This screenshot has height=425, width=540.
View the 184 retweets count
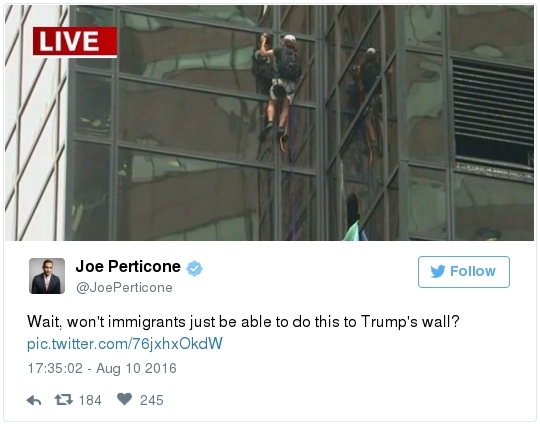[x=90, y=400]
